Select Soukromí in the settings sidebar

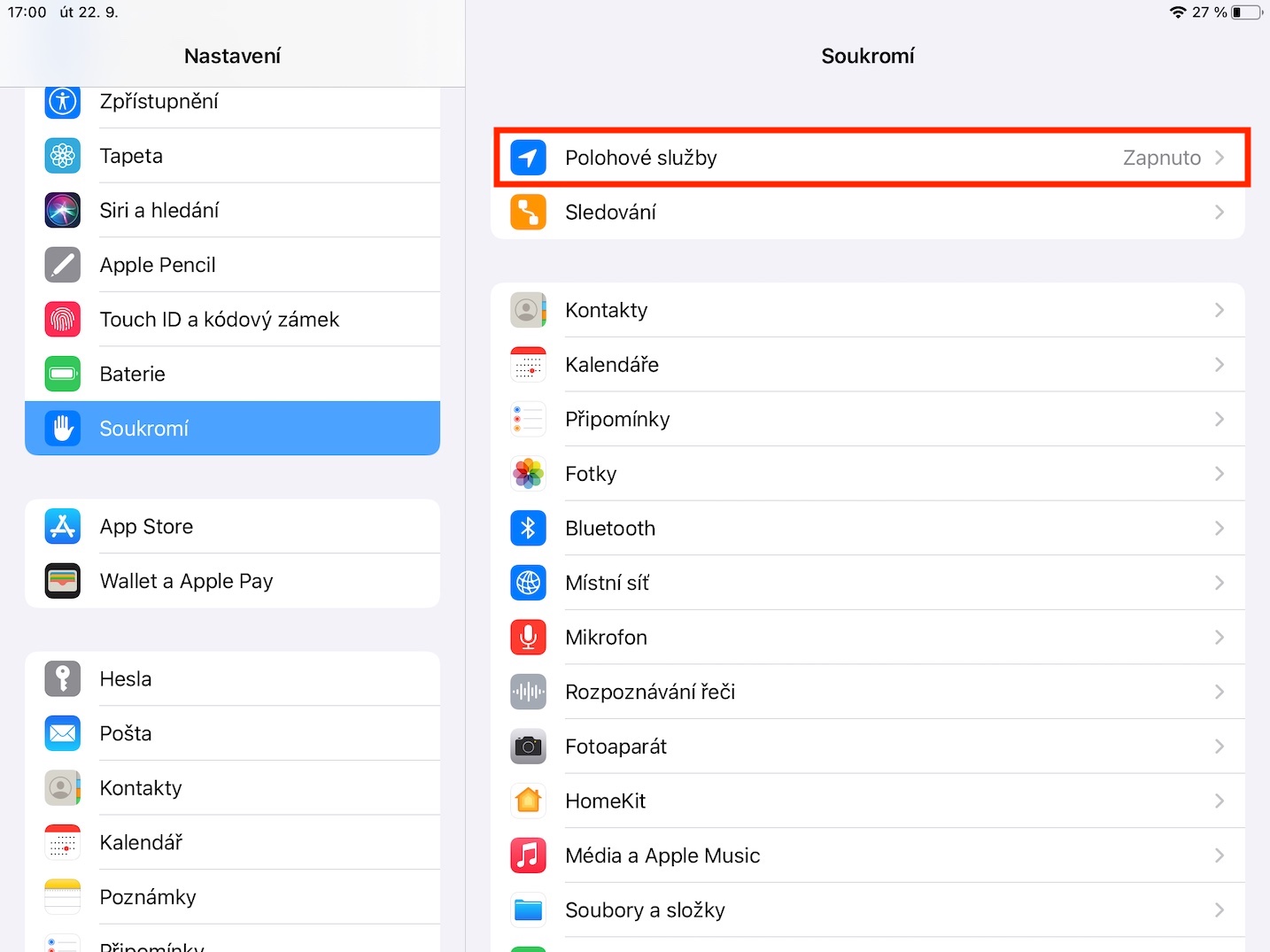pyautogui.click(x=232, y=429)
